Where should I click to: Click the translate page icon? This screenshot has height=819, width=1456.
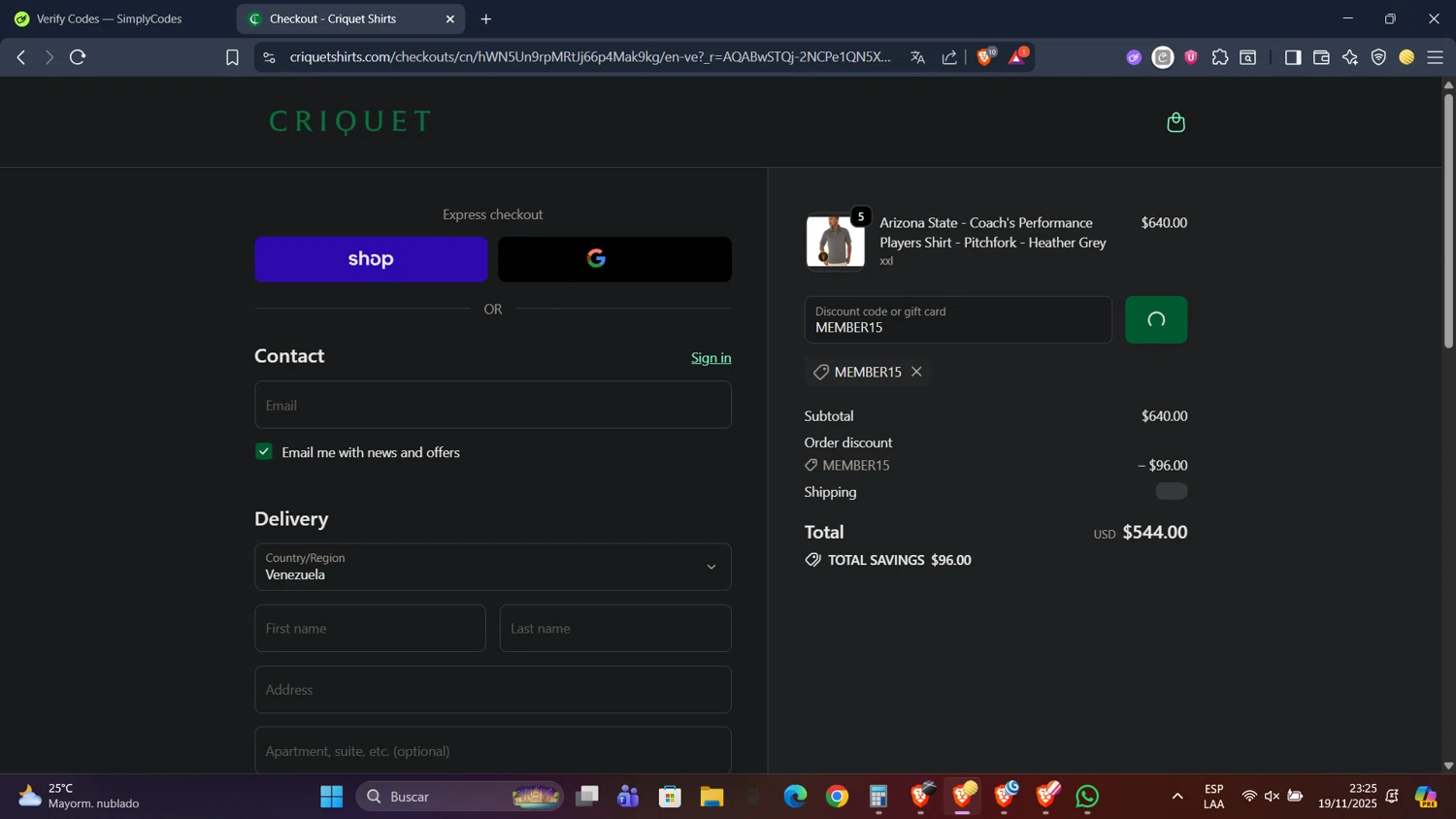[917, 57]
